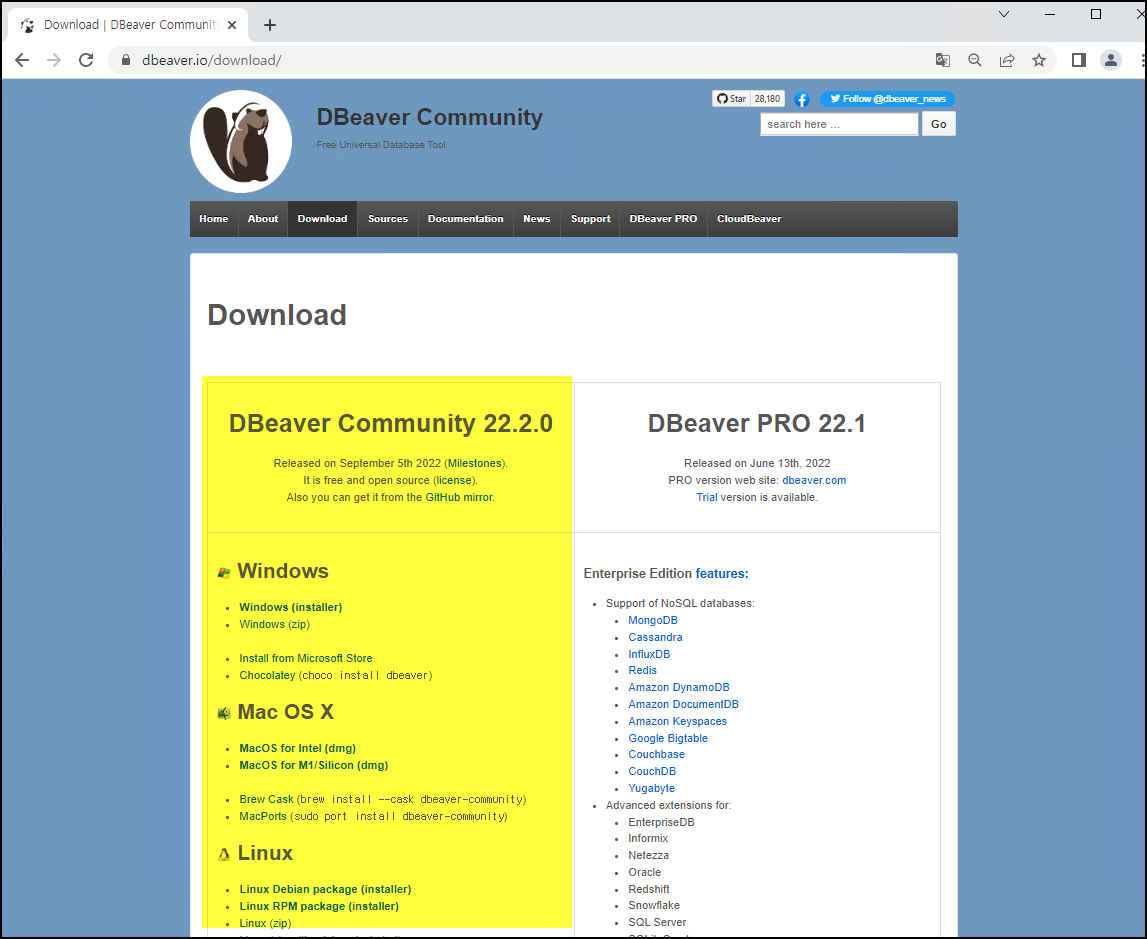Click the Go search button
Image resolution: width=1147 pixels, height=939 pixels.
tap(939, 124)
